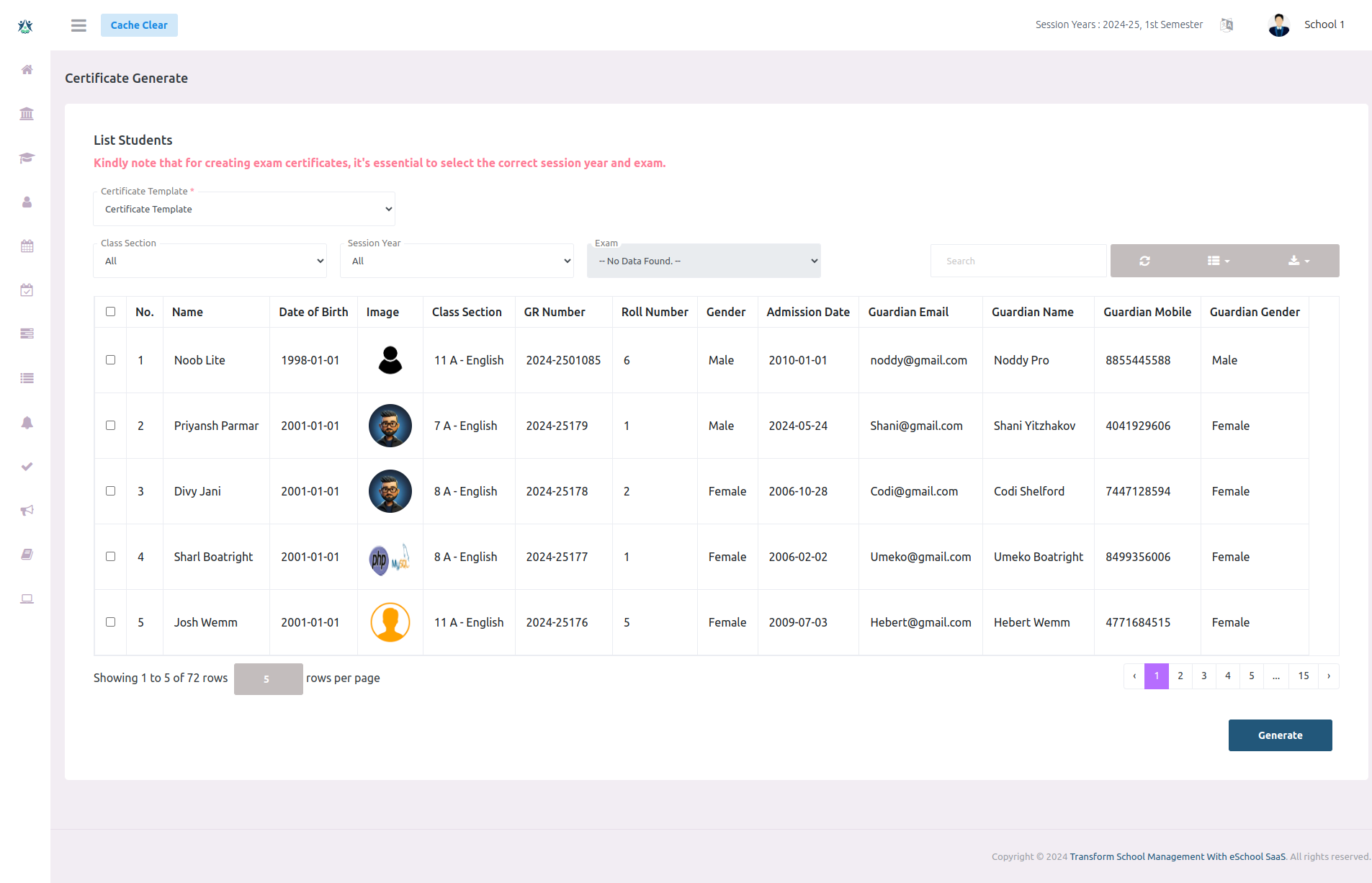Expand the Session Year dropdown
The image size is (1372, 883).
coord(457,261)
